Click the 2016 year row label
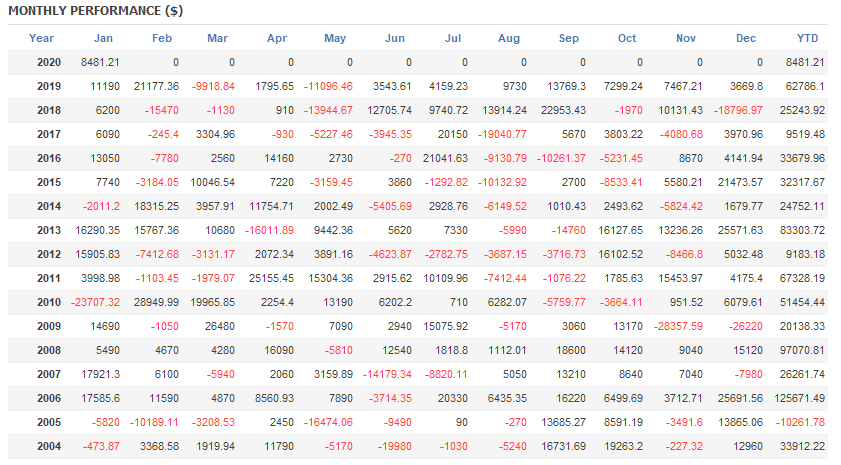Viewport: 841px width, 465px height. [x=48, y=158]
